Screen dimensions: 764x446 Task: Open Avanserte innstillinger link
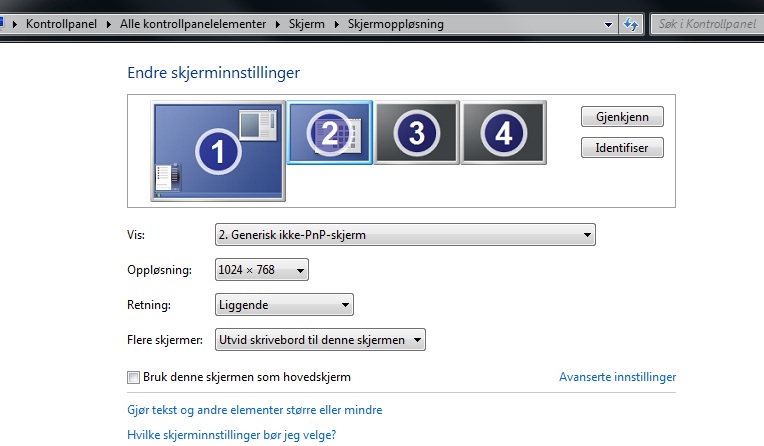pos(617,377)
